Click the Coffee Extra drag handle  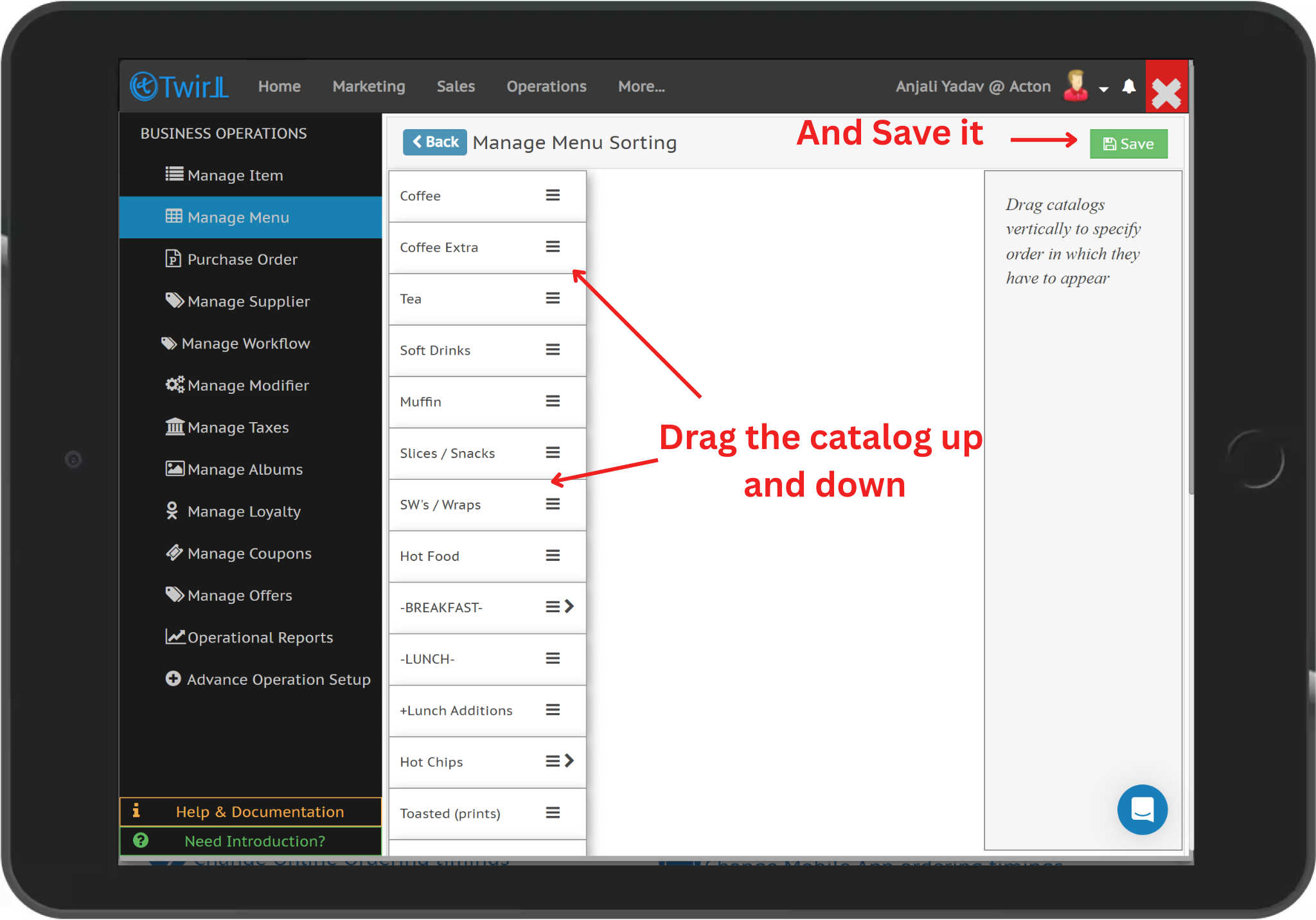(x=553, y=247)
